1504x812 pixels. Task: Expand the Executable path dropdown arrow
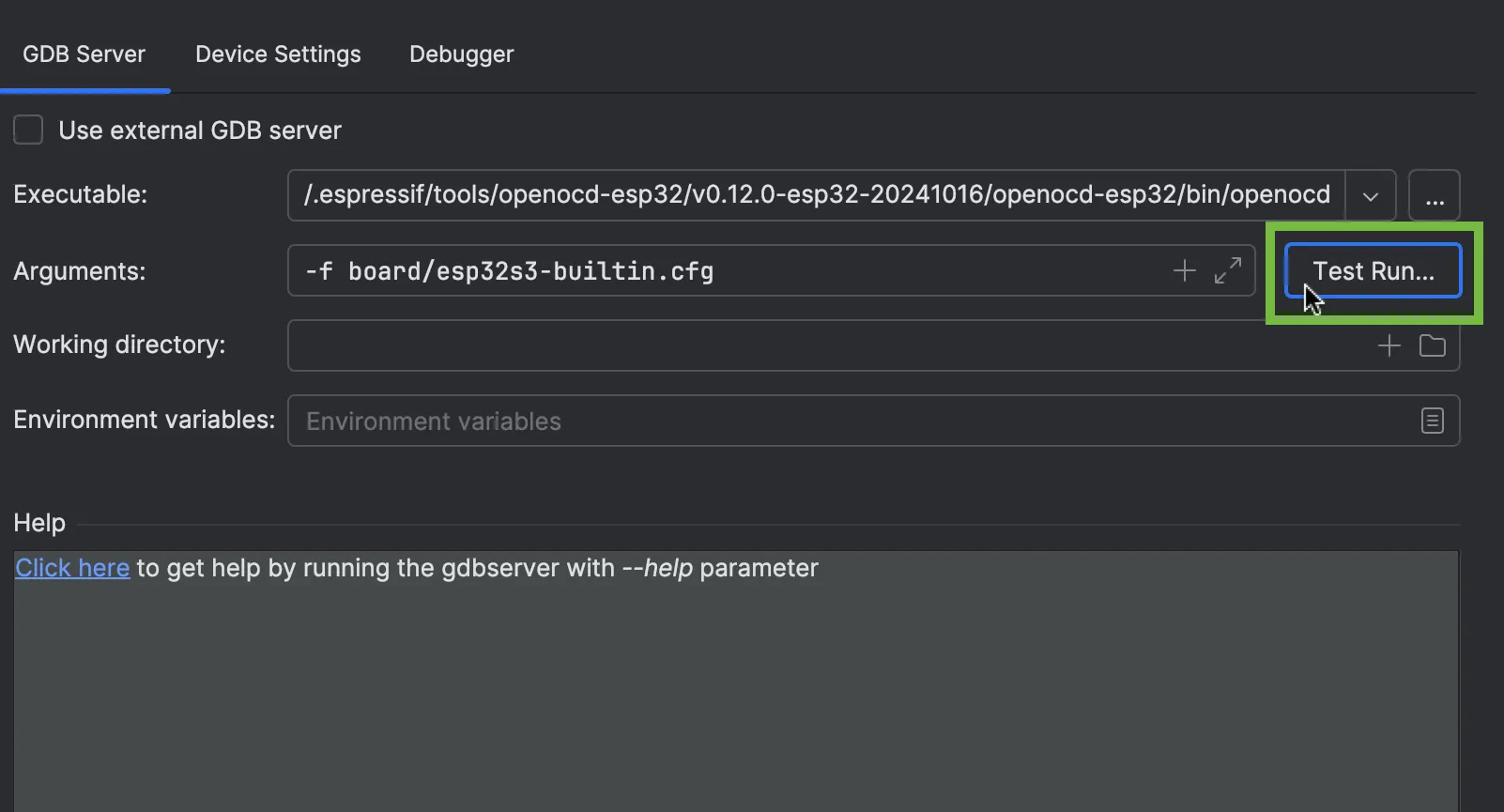[1370, 195]
